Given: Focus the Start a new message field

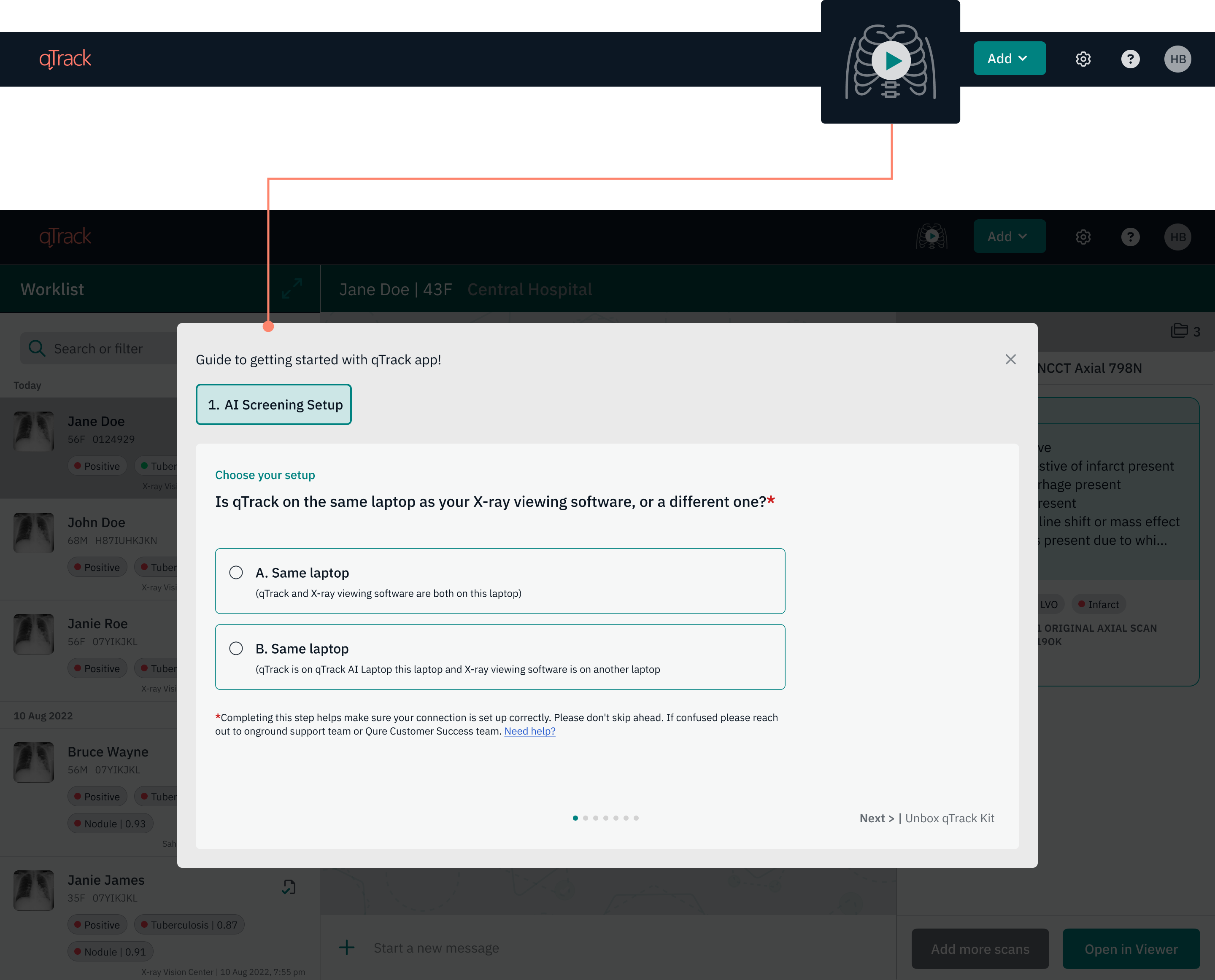Looking at the screenshot, I should pos(436,948).
